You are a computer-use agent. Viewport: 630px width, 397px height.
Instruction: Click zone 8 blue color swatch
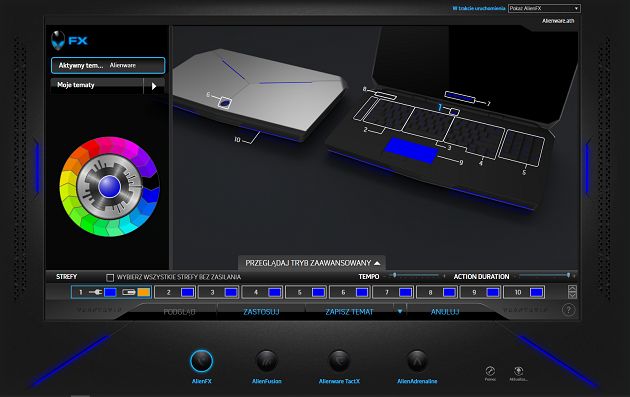coord(449,292)
